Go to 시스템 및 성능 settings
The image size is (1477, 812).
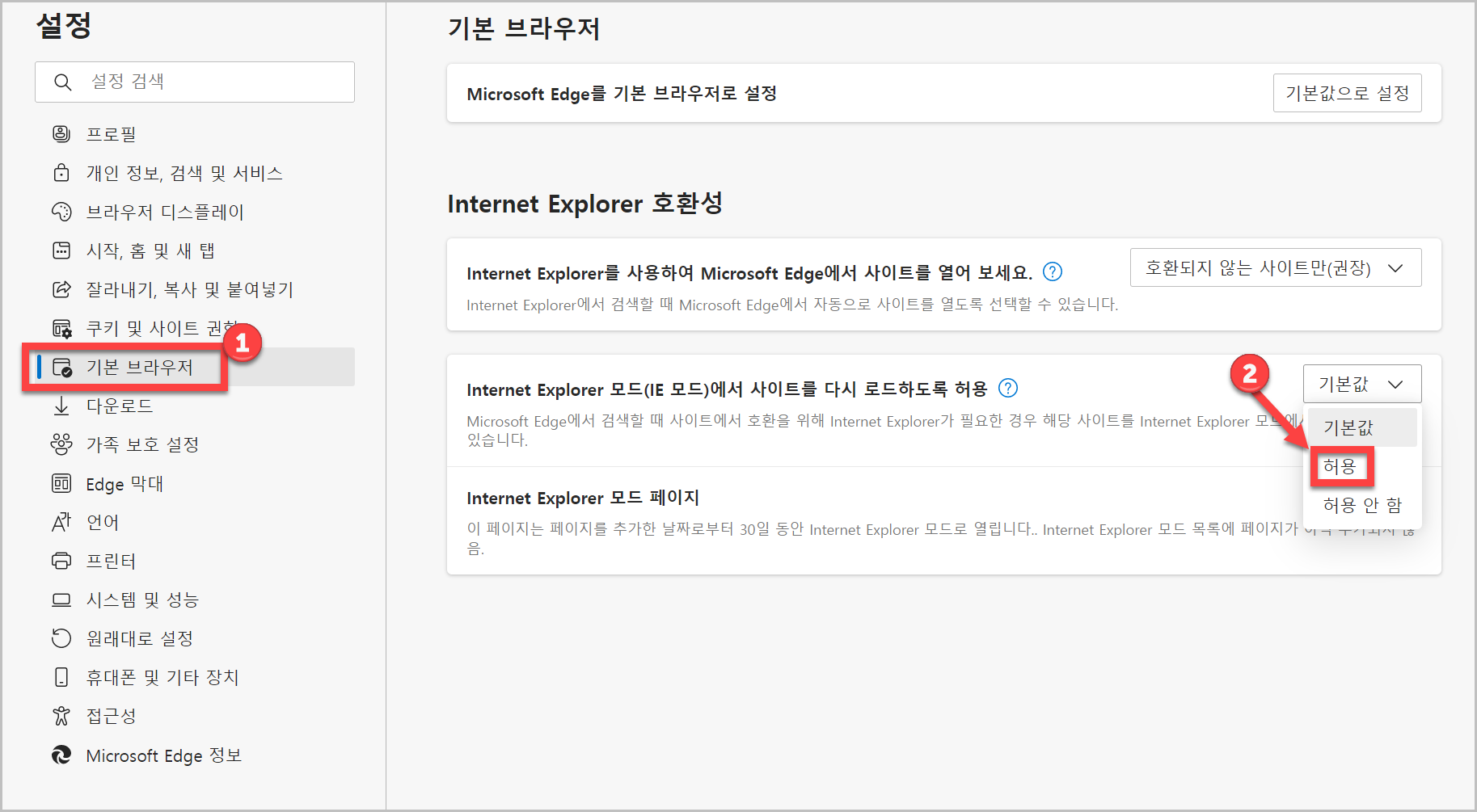195,600
